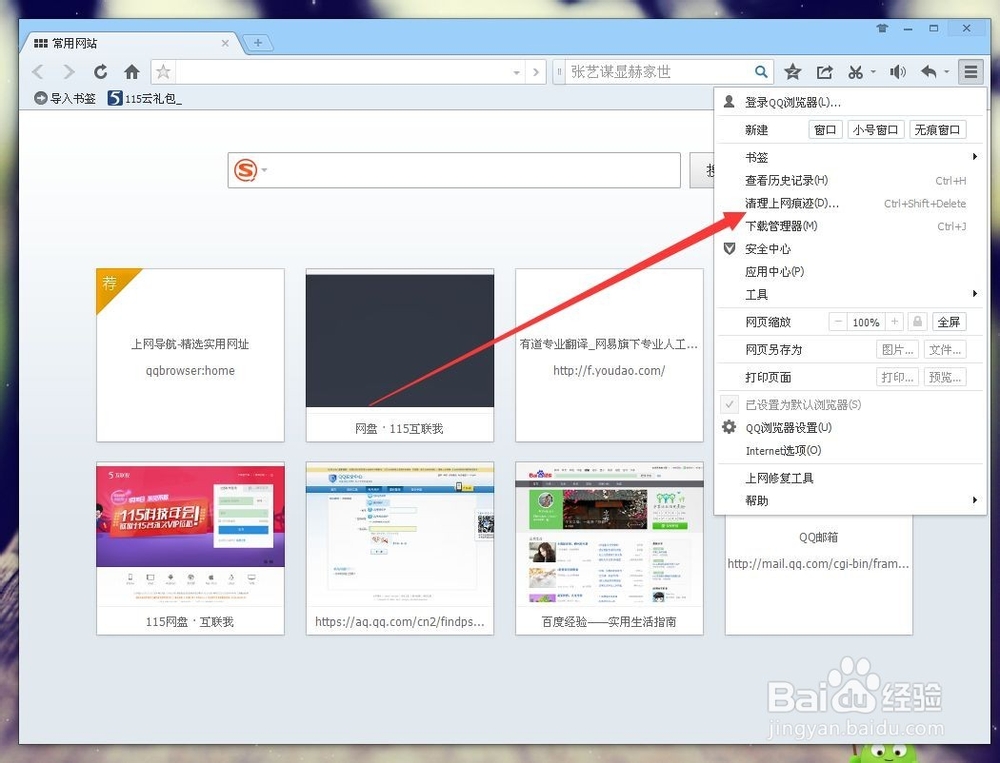Viewport: 1000px width, 763px height.
Task: Select 清理上网痕迹 menu item
Action: pyautogui.click(x=851, y=204)
